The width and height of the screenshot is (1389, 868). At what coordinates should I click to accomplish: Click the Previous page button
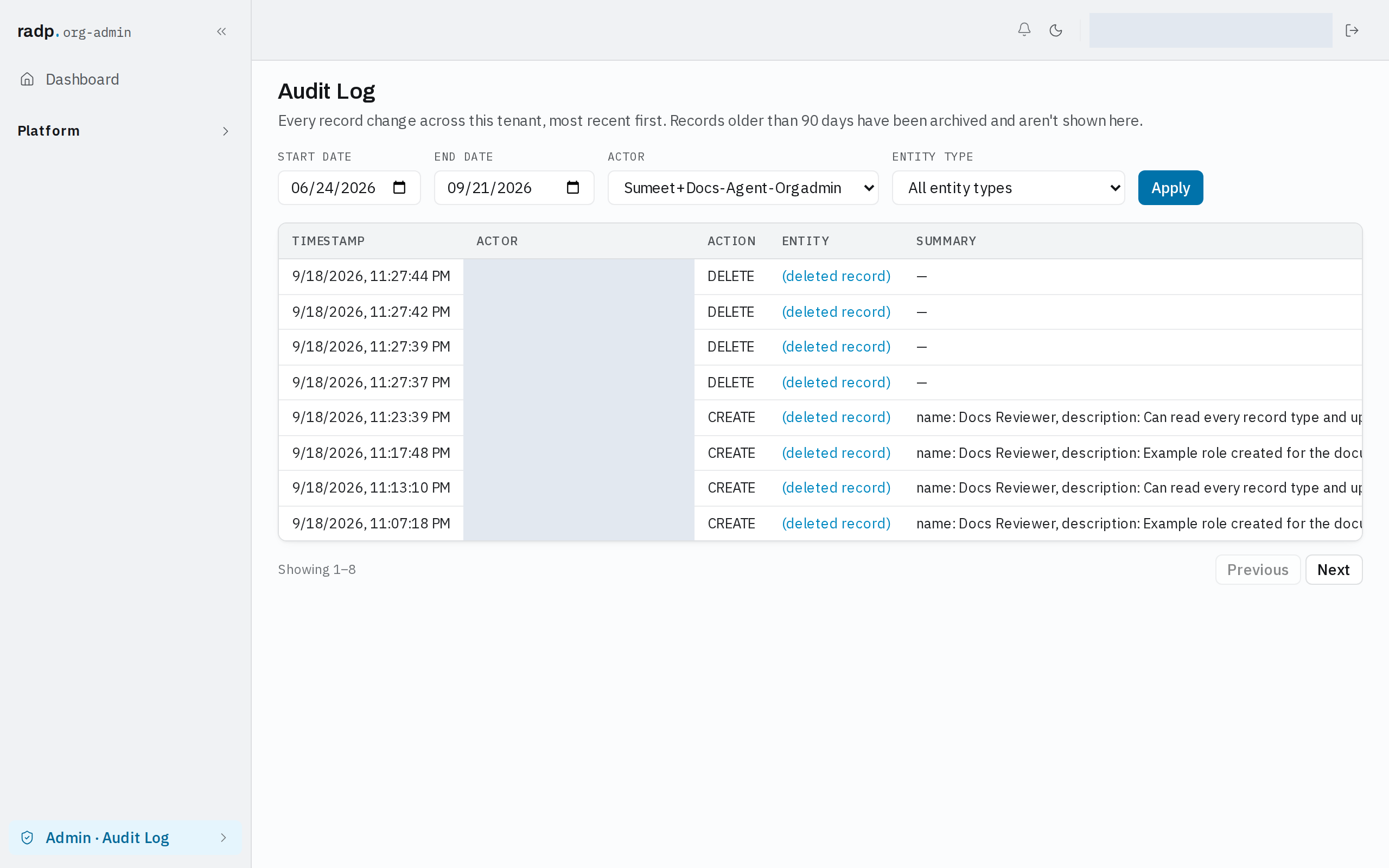tap(1258, 570)
